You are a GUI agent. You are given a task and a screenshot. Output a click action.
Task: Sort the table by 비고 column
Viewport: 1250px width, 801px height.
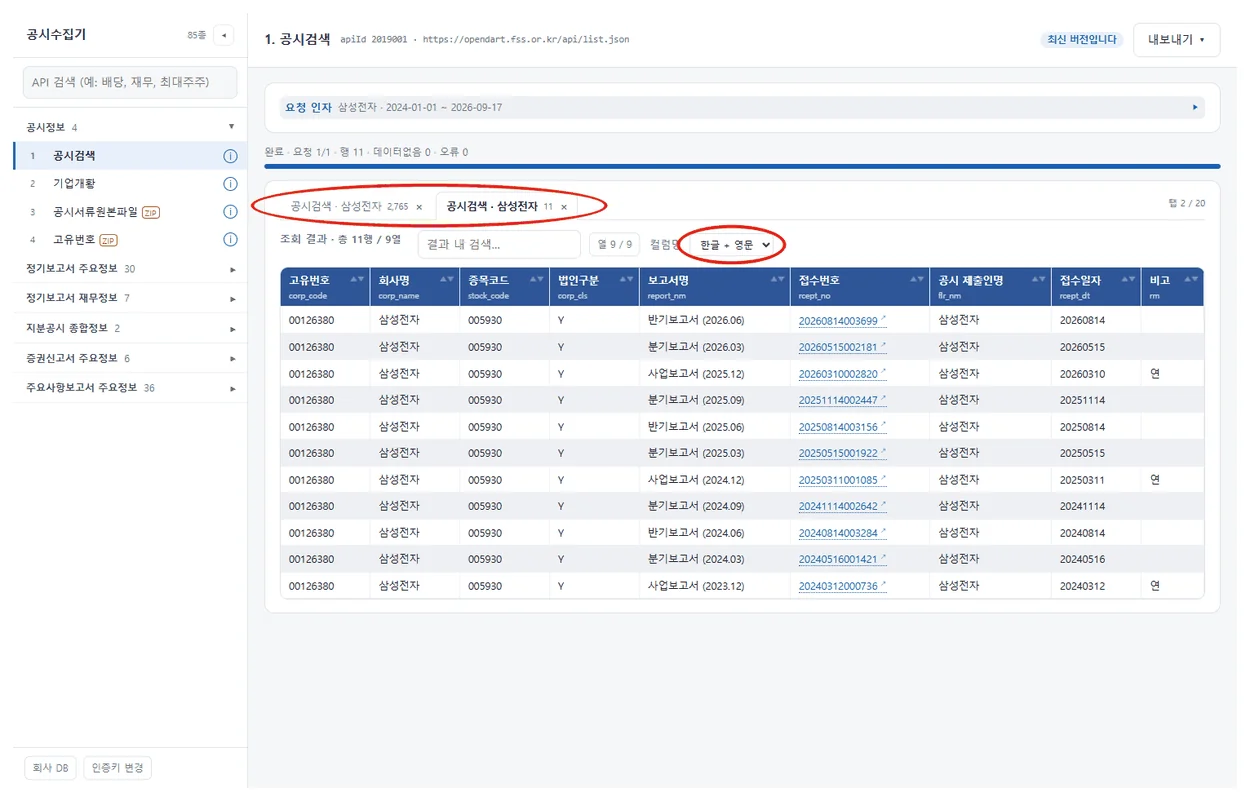click(x=1191, y=280)
